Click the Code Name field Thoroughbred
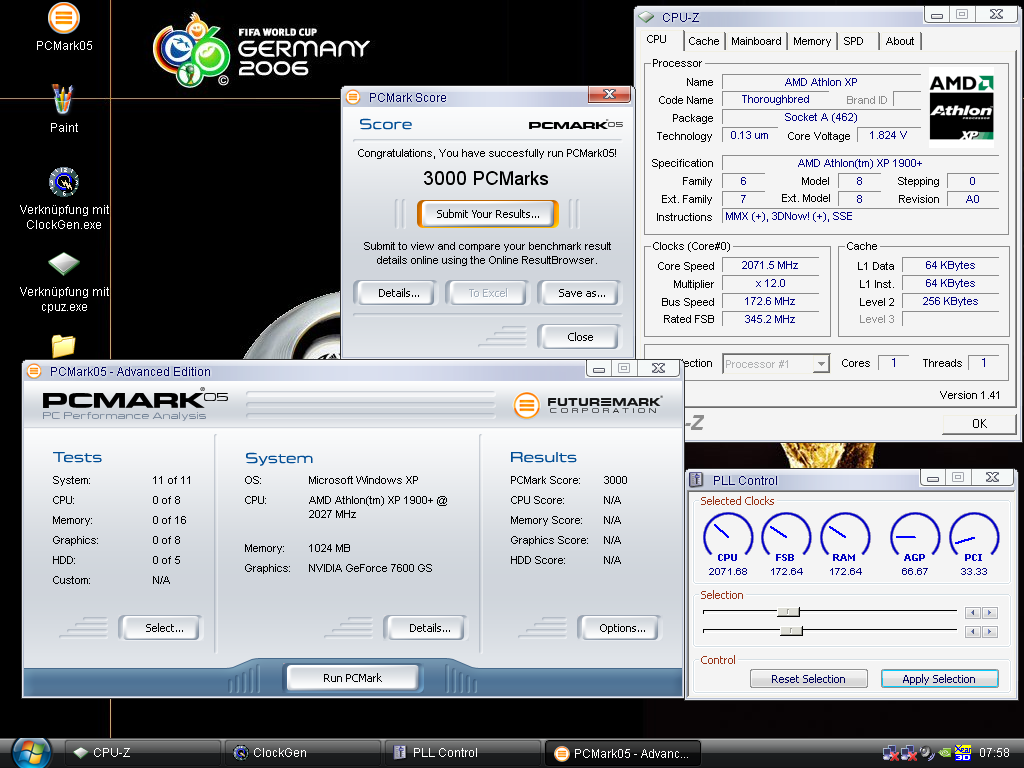This screenshot has width=1024, height=768. tap(775, 99)
